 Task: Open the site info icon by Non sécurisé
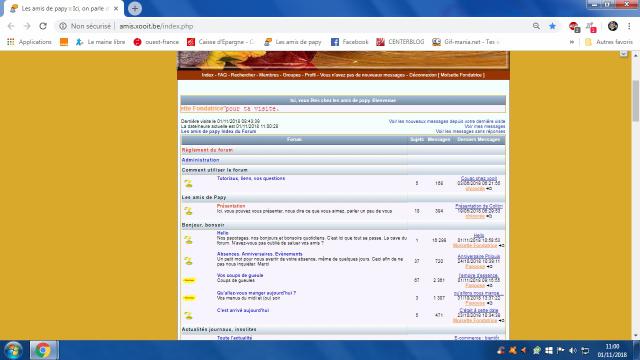(63, 26)
